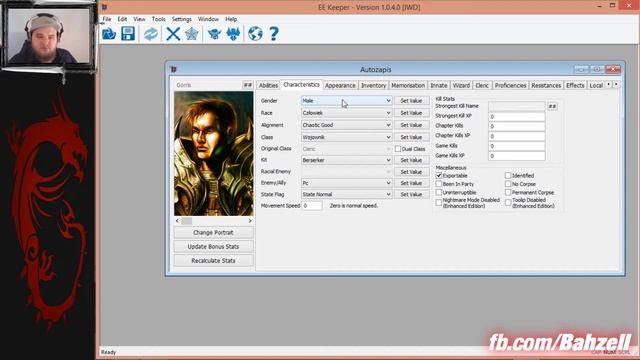Switch to the Innate tab

point(439,85)
